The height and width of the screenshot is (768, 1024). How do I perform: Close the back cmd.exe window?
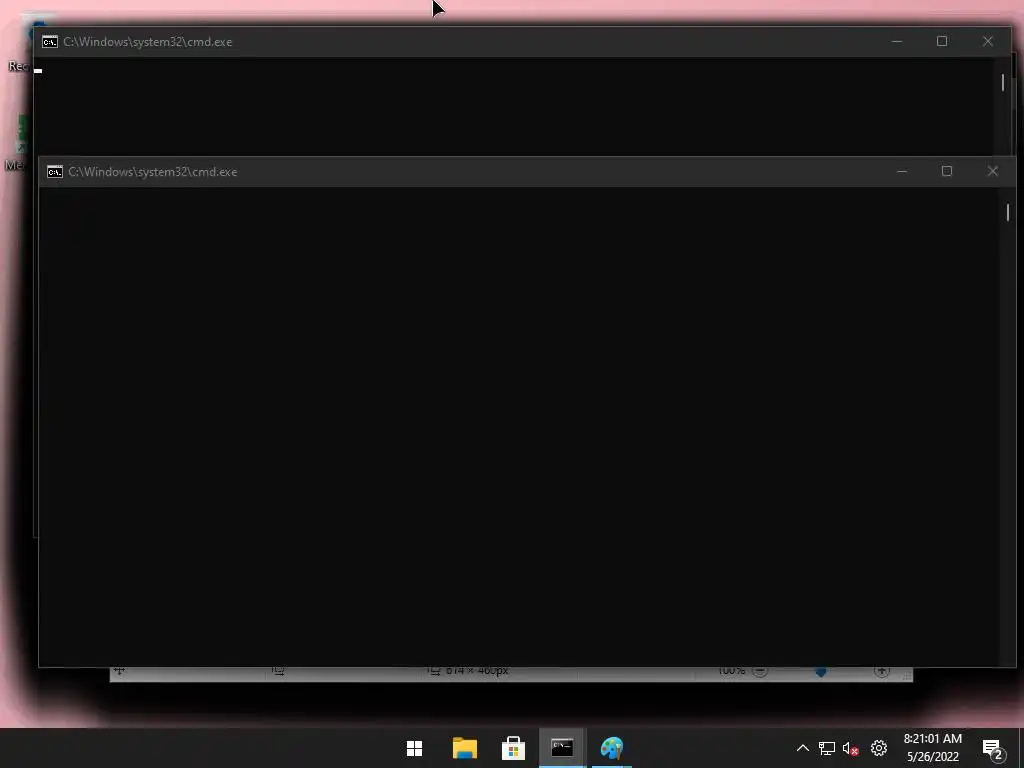click(x=987, y=41)
